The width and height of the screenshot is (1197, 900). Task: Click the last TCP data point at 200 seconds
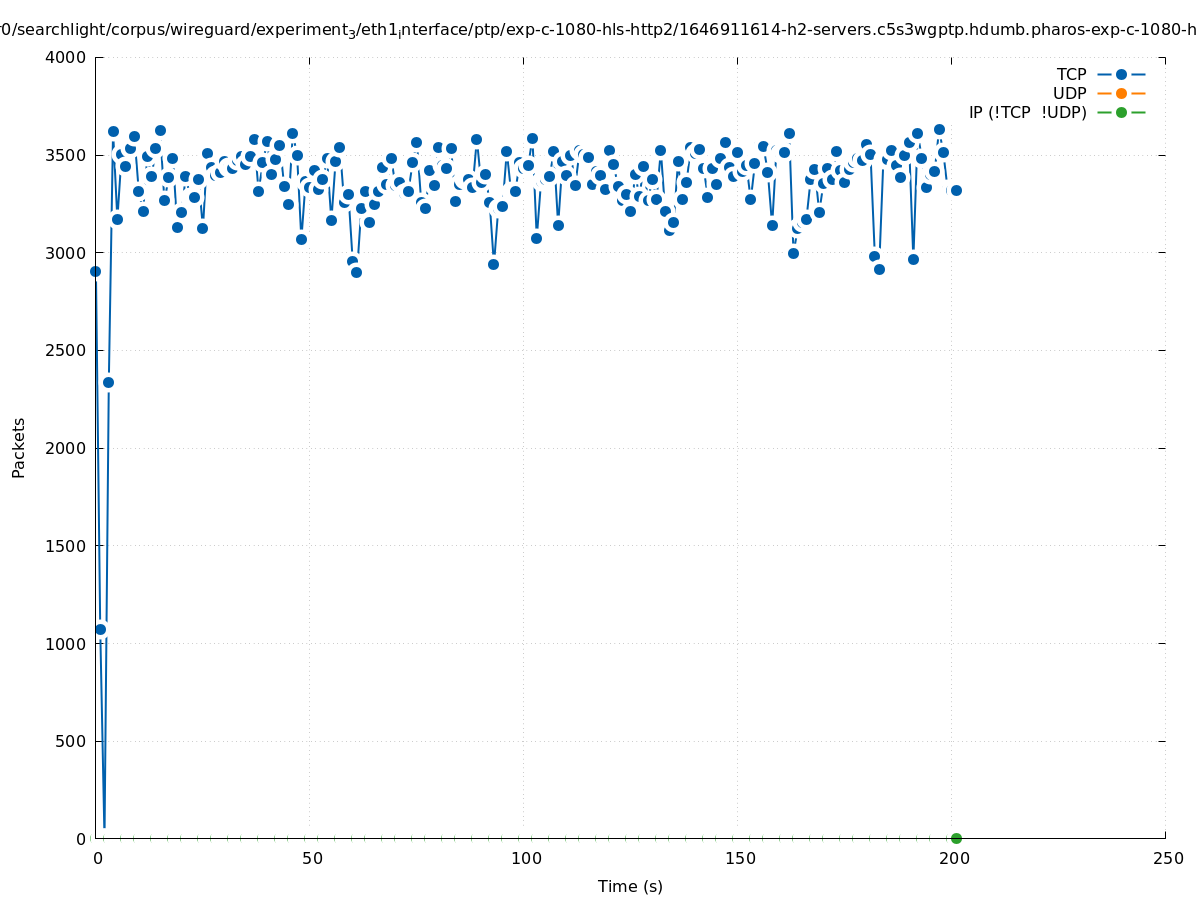(956, 190)
